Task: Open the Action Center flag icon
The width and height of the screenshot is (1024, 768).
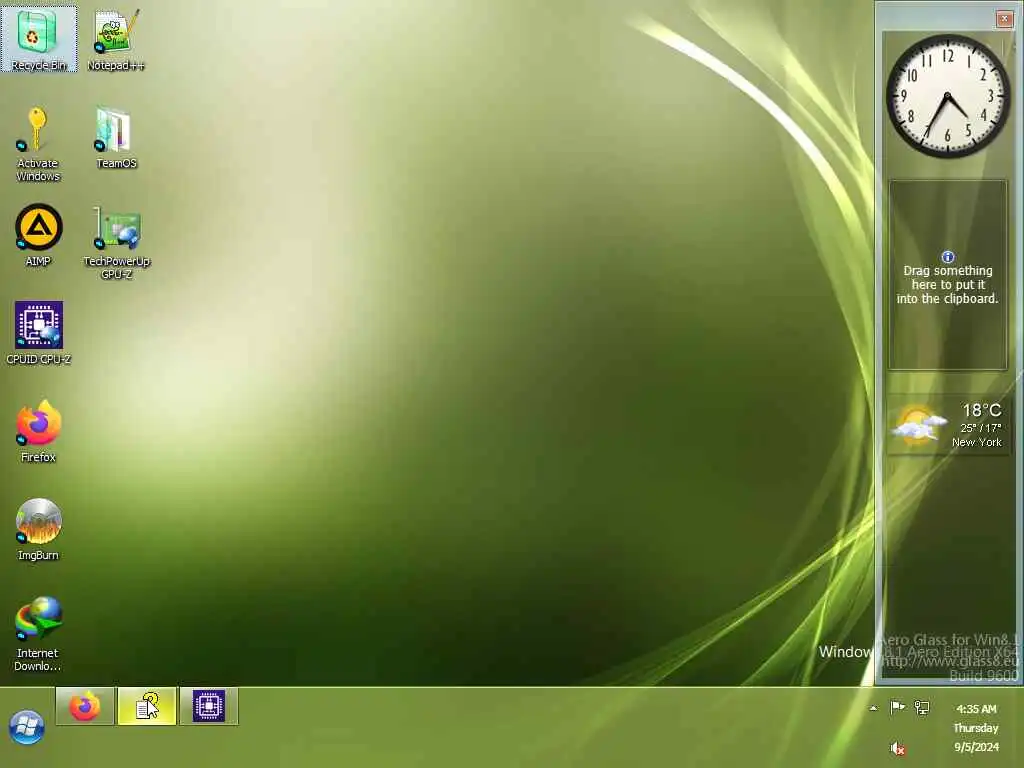Action: click(897, 707)
